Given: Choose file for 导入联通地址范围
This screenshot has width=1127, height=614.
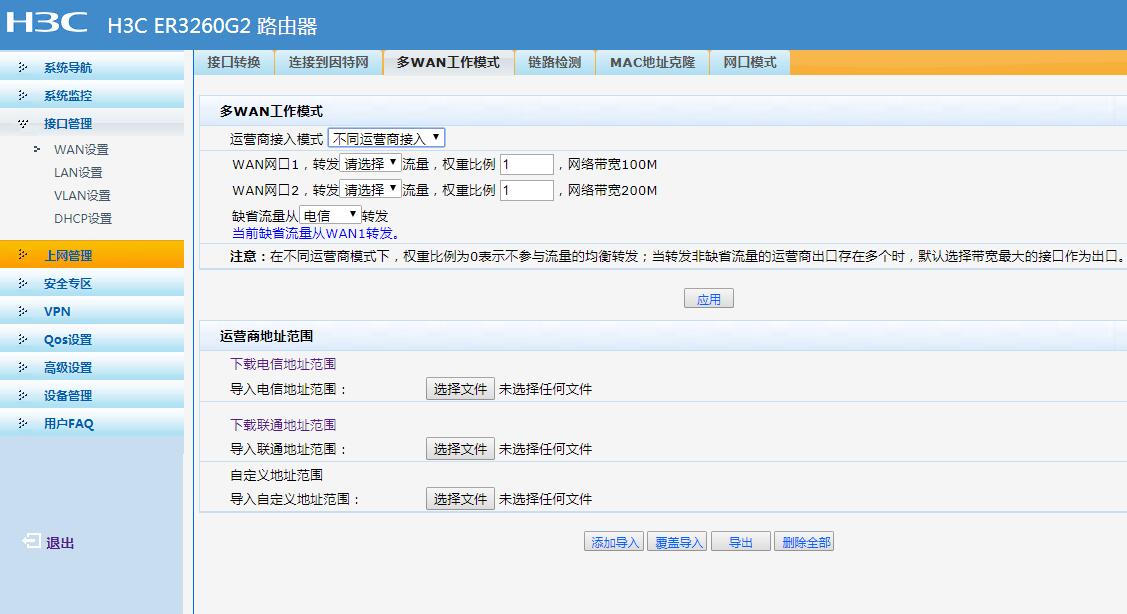Looking at the screenshot, I should pos(460,449).
